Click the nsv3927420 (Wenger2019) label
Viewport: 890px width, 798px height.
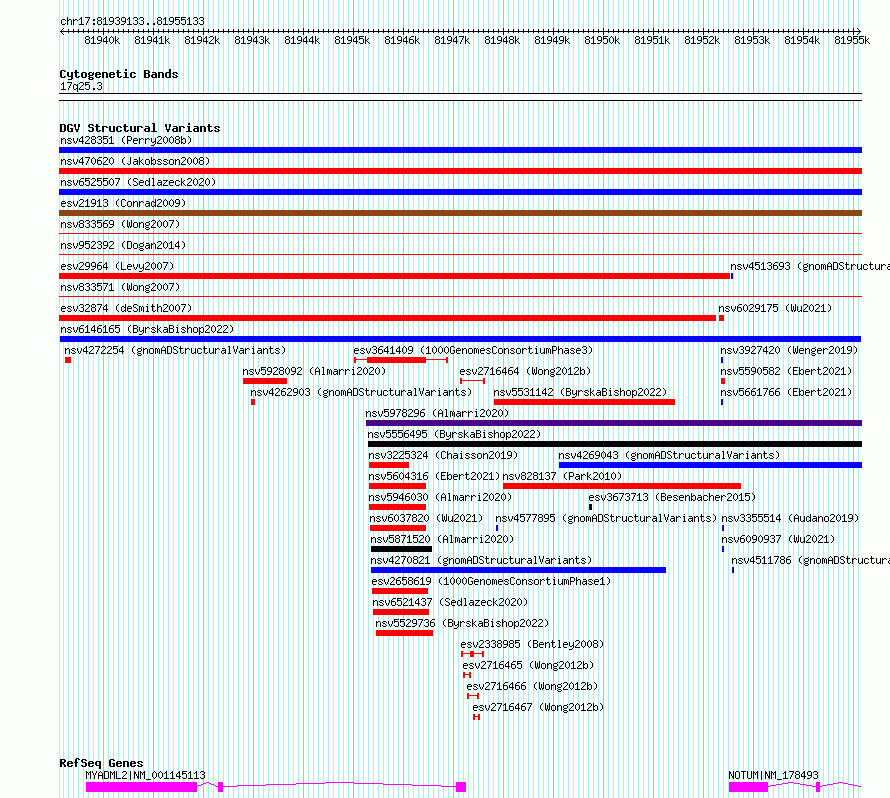[x=789, y=350]
